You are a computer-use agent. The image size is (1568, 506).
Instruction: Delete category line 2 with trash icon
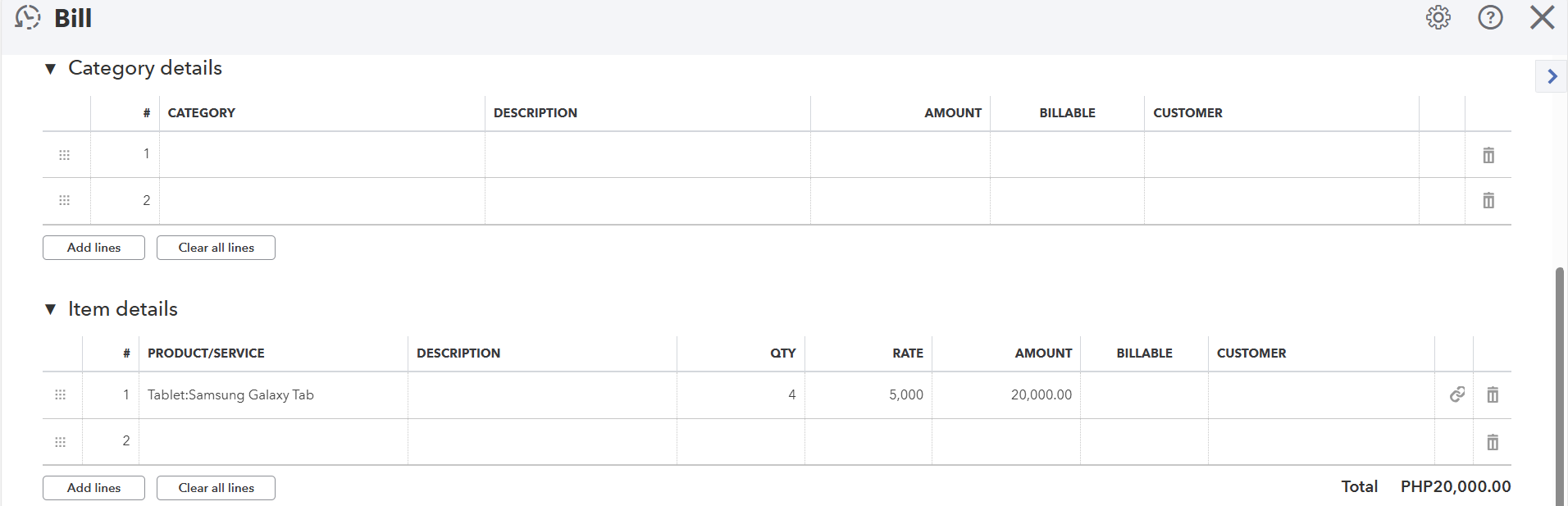pyautogui.click(x=1488, y=200)
